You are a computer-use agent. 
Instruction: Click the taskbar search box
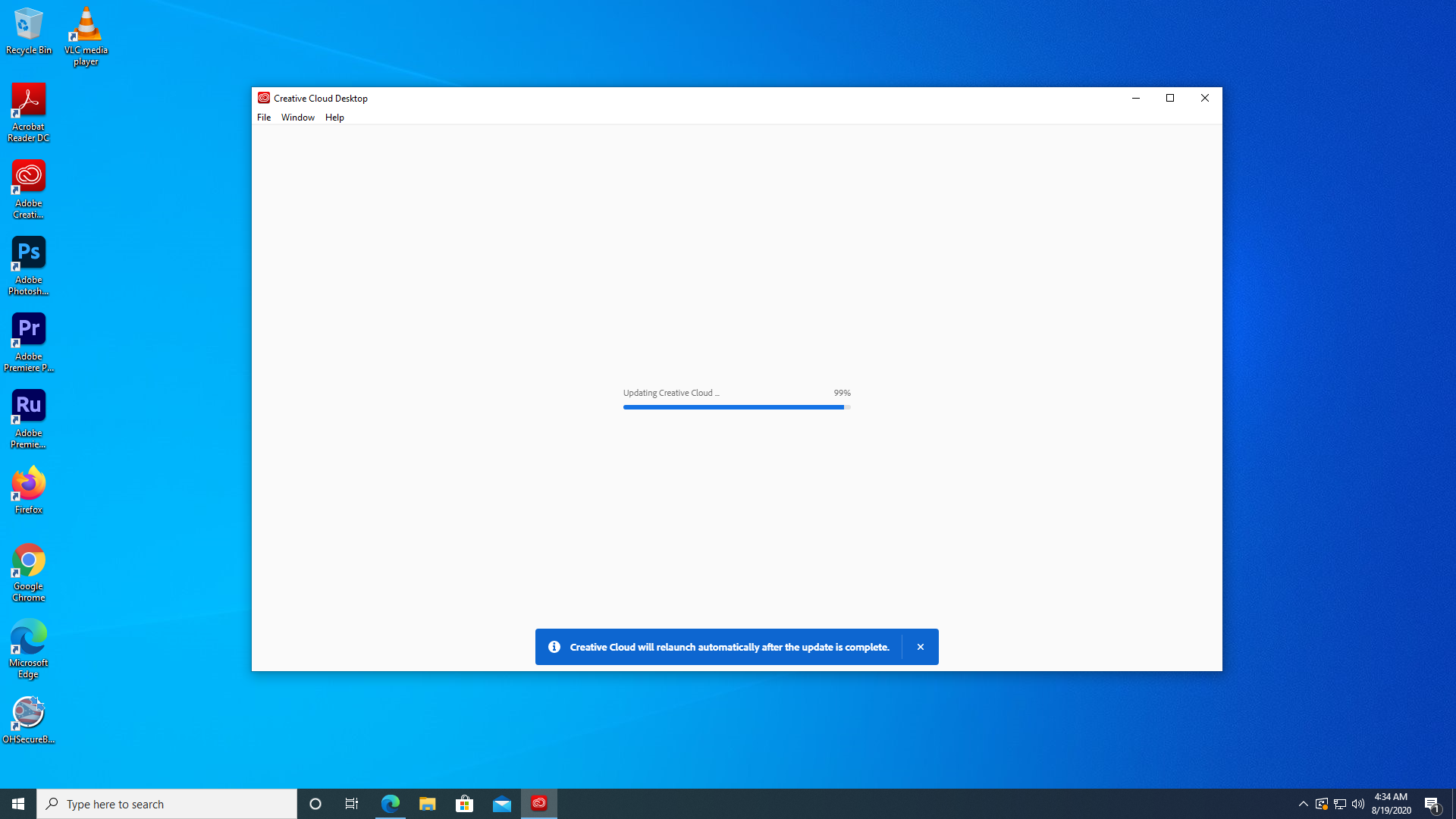[167, 804]
